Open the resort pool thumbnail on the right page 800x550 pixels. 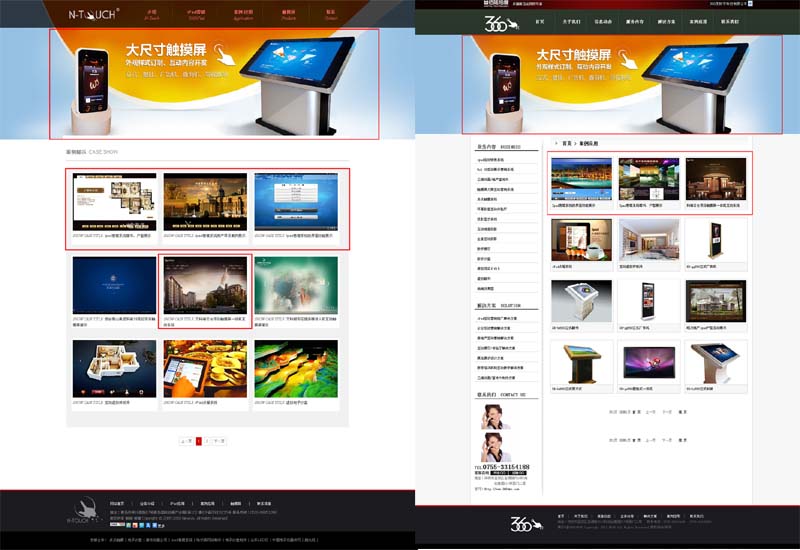pos(579,179)
